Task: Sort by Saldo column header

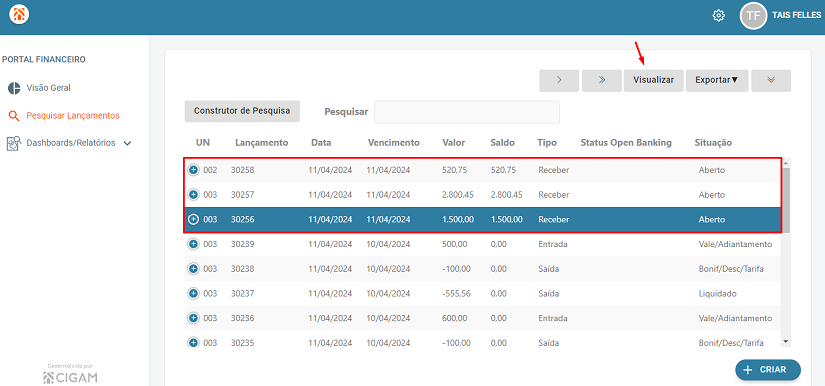Action: [x=502, y=143]
